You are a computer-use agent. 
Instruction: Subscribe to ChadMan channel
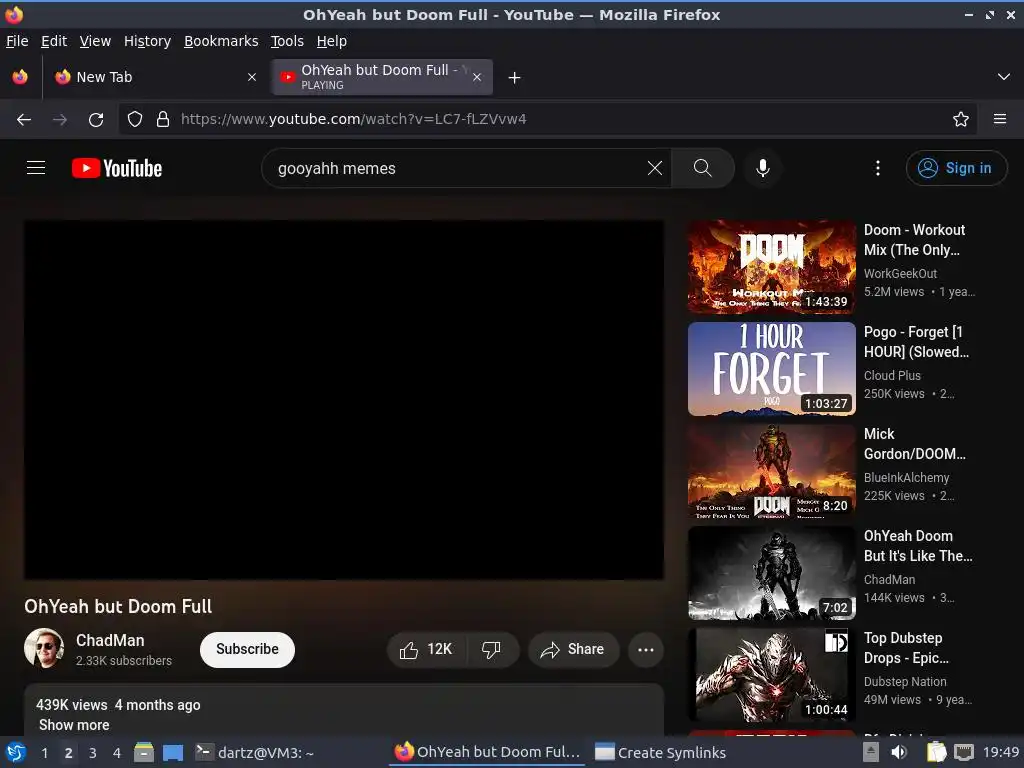[247, 649]
